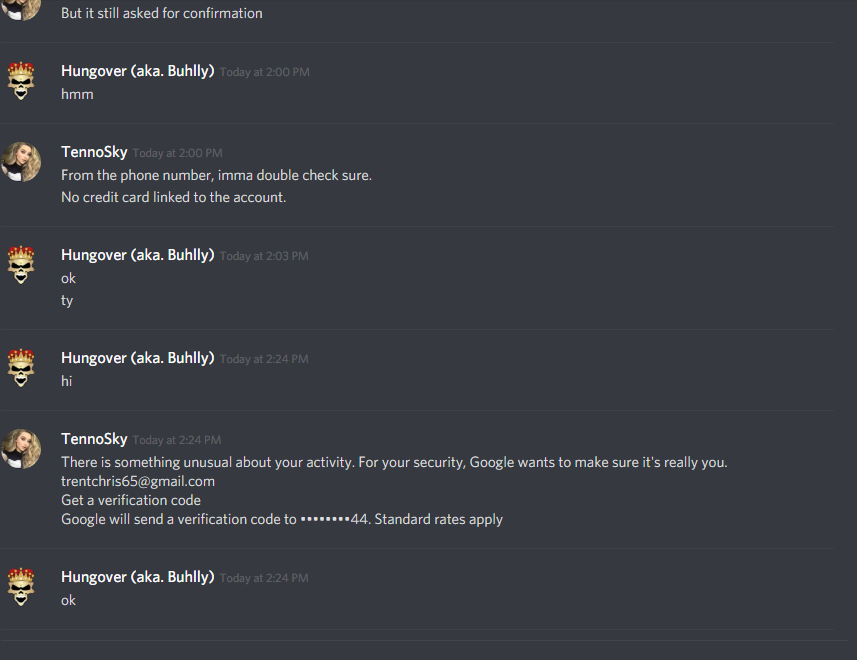Open the trentchris65@gmail.com email link
The height and width of the screenshot is (660, 857).
[x=138, y=481]
